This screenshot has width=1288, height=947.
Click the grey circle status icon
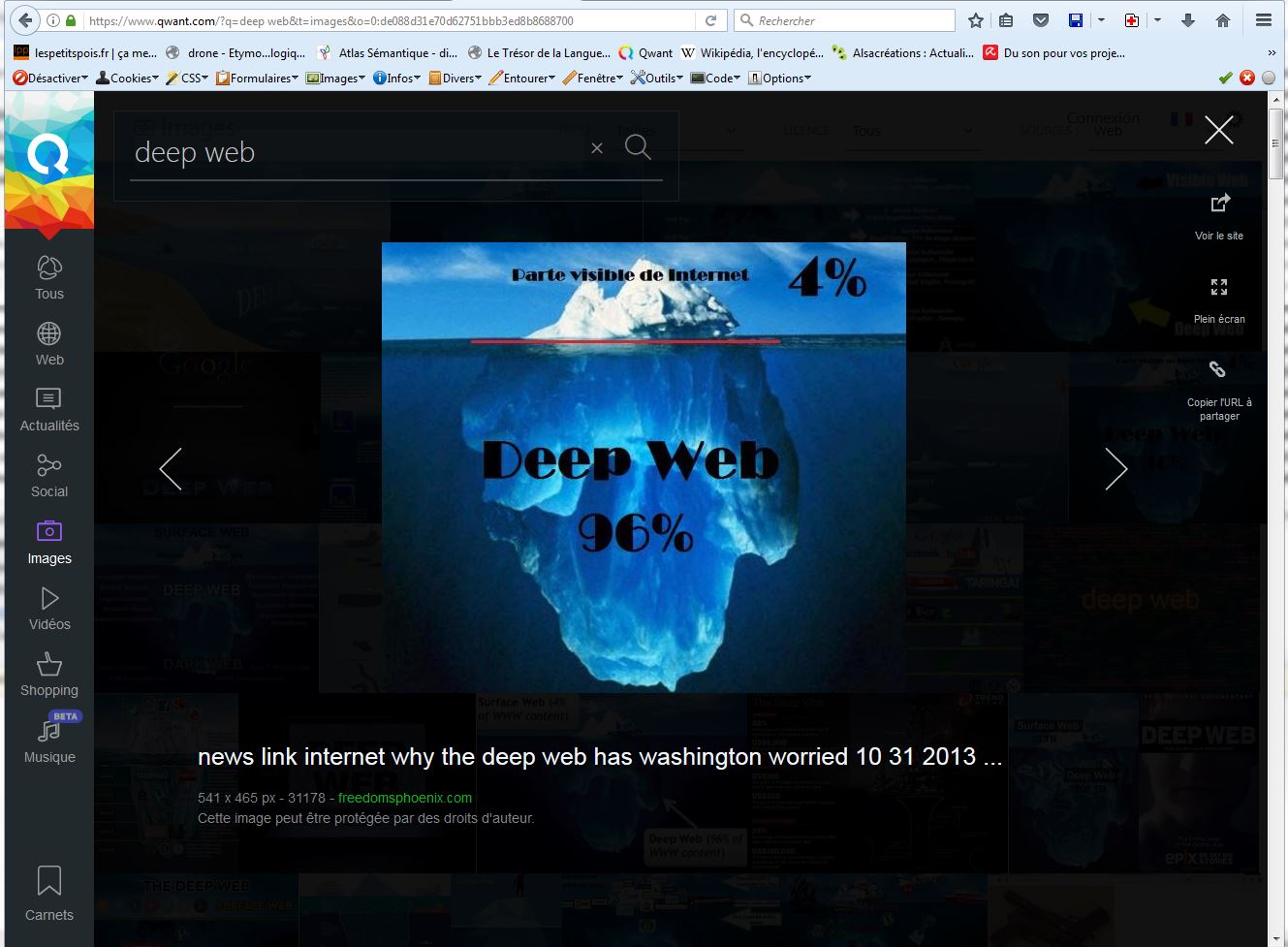tap(1269, 78)
